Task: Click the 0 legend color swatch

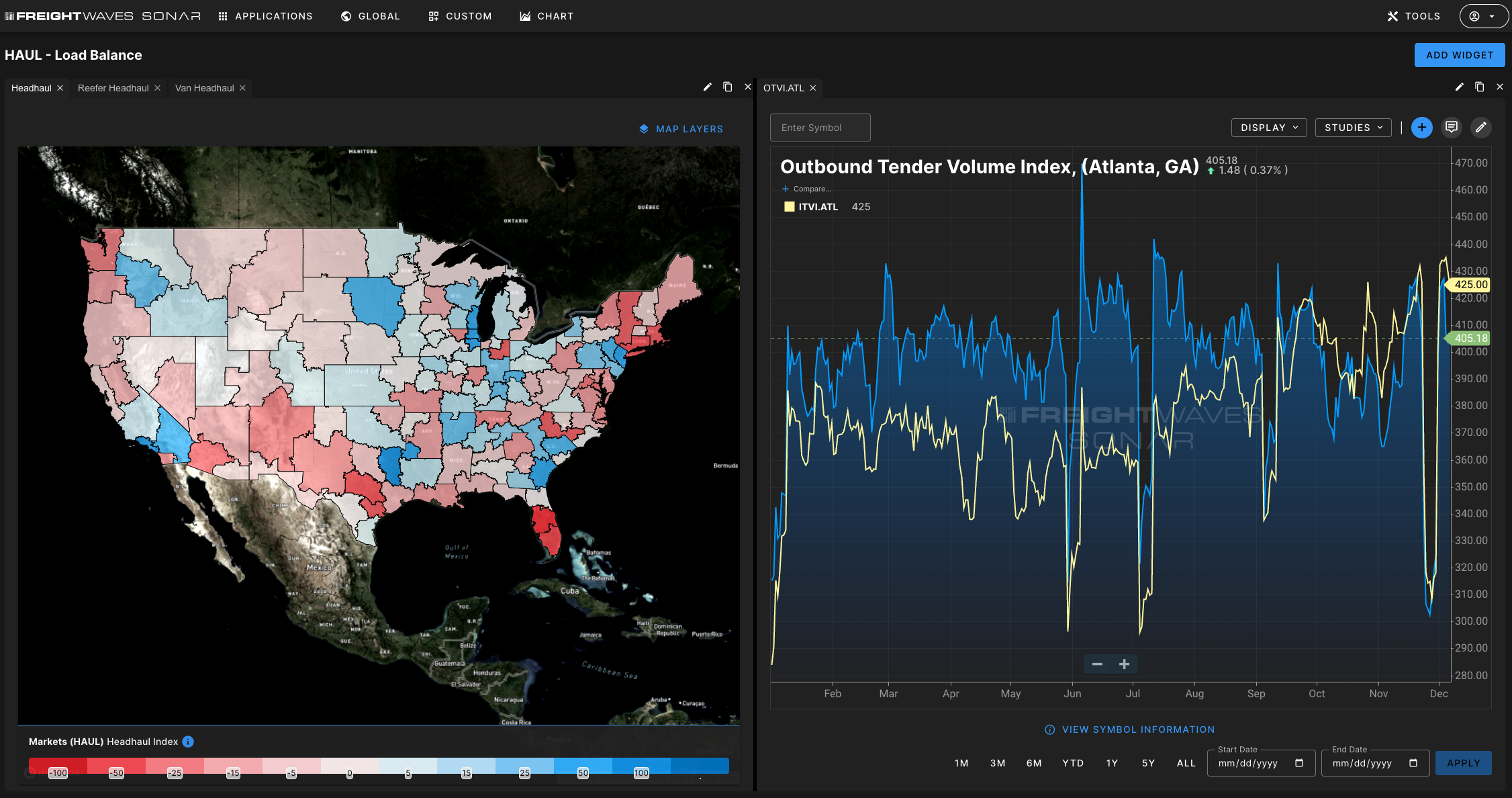Action: [350, 765]
